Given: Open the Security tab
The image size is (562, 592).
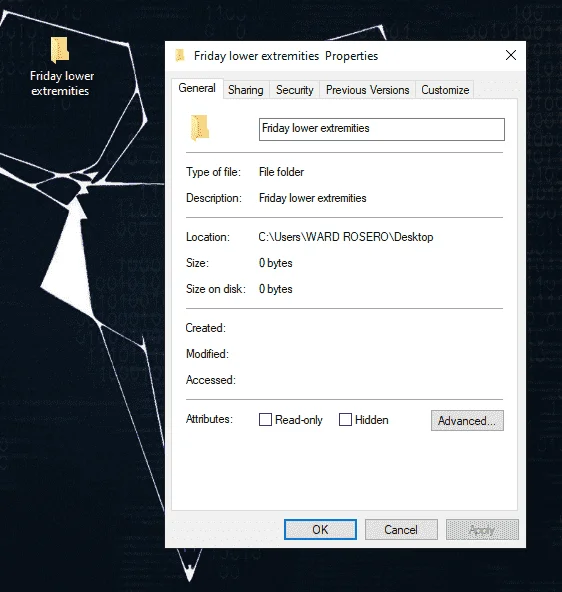Looking at the screenshot, I should click(x=294, y=90).
